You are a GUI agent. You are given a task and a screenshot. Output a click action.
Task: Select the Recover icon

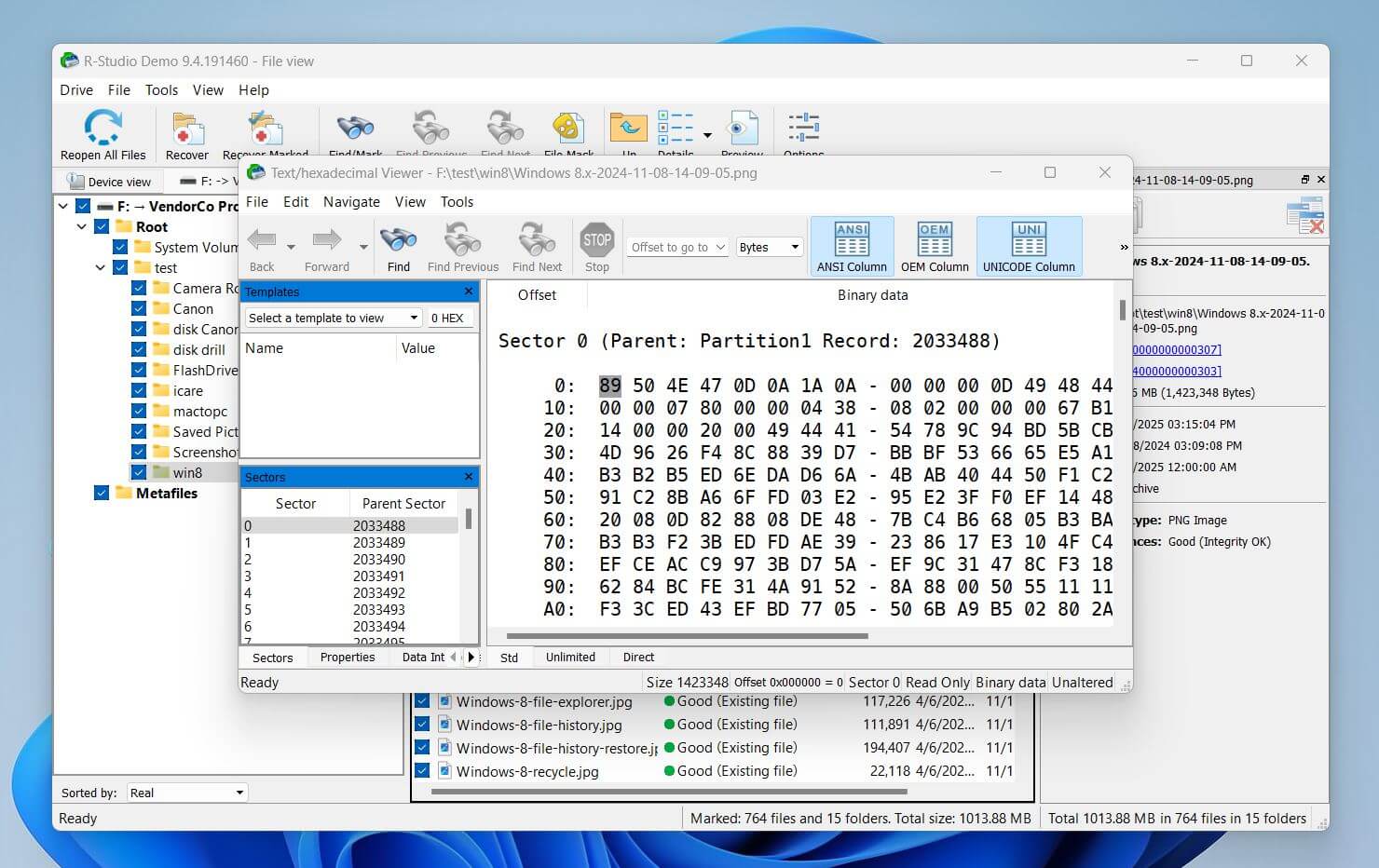(186, 130)
